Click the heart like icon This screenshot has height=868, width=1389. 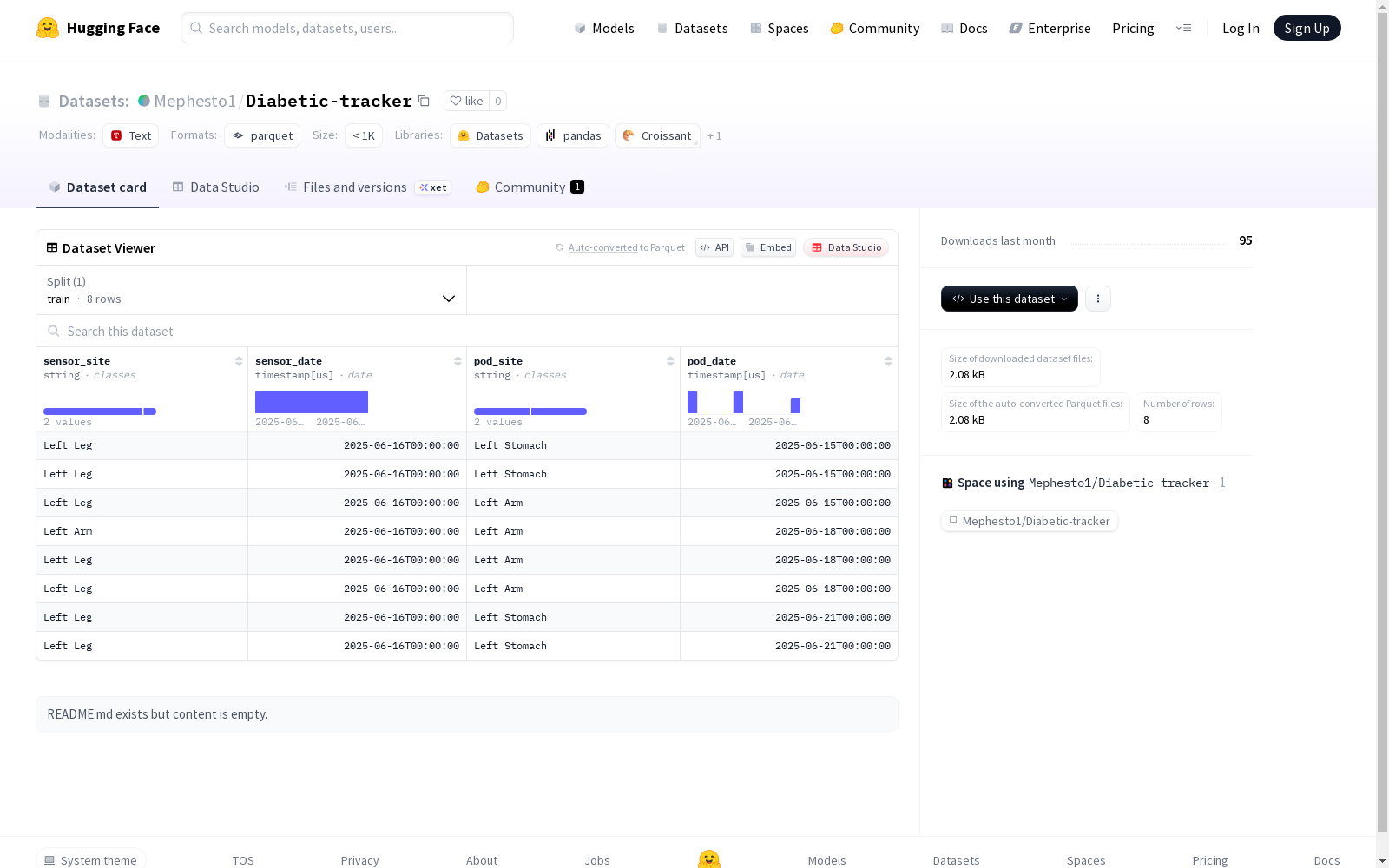(456, 101)
